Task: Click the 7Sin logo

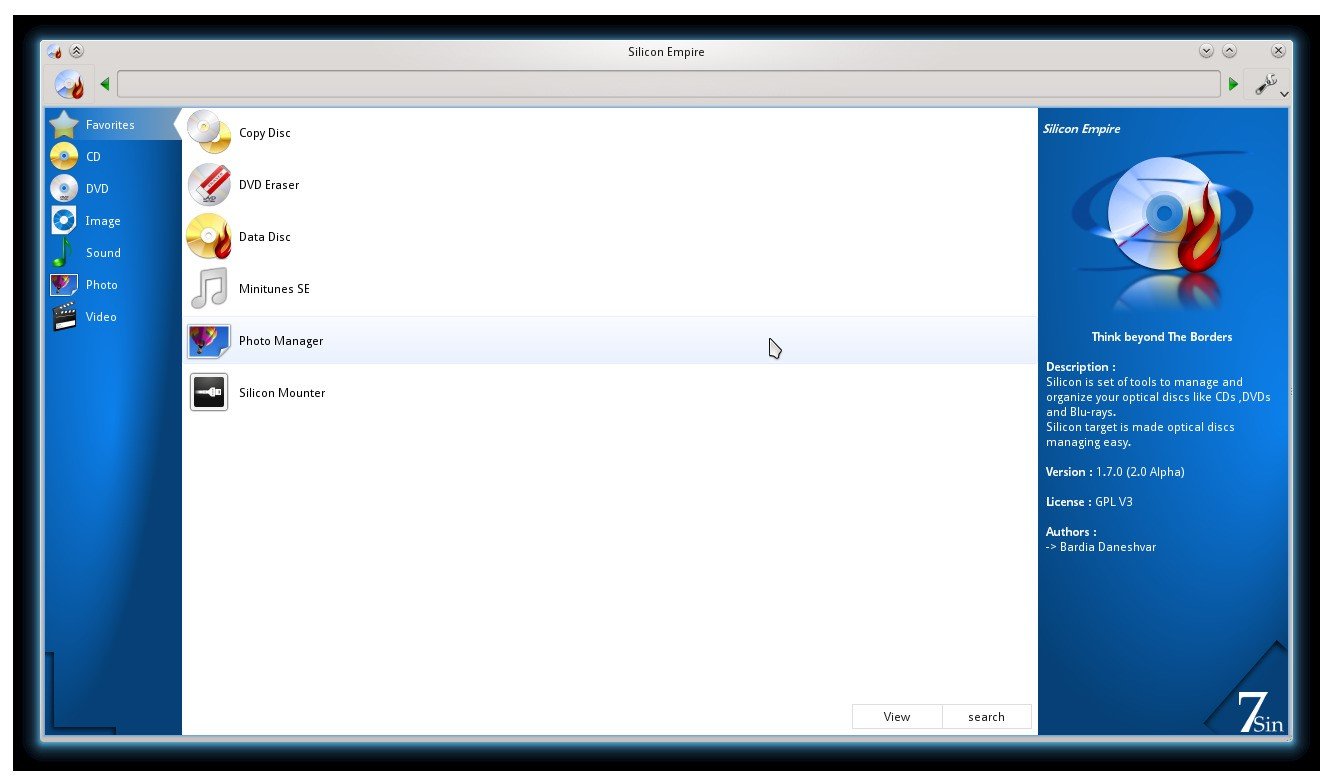Action: [1259, 712]
